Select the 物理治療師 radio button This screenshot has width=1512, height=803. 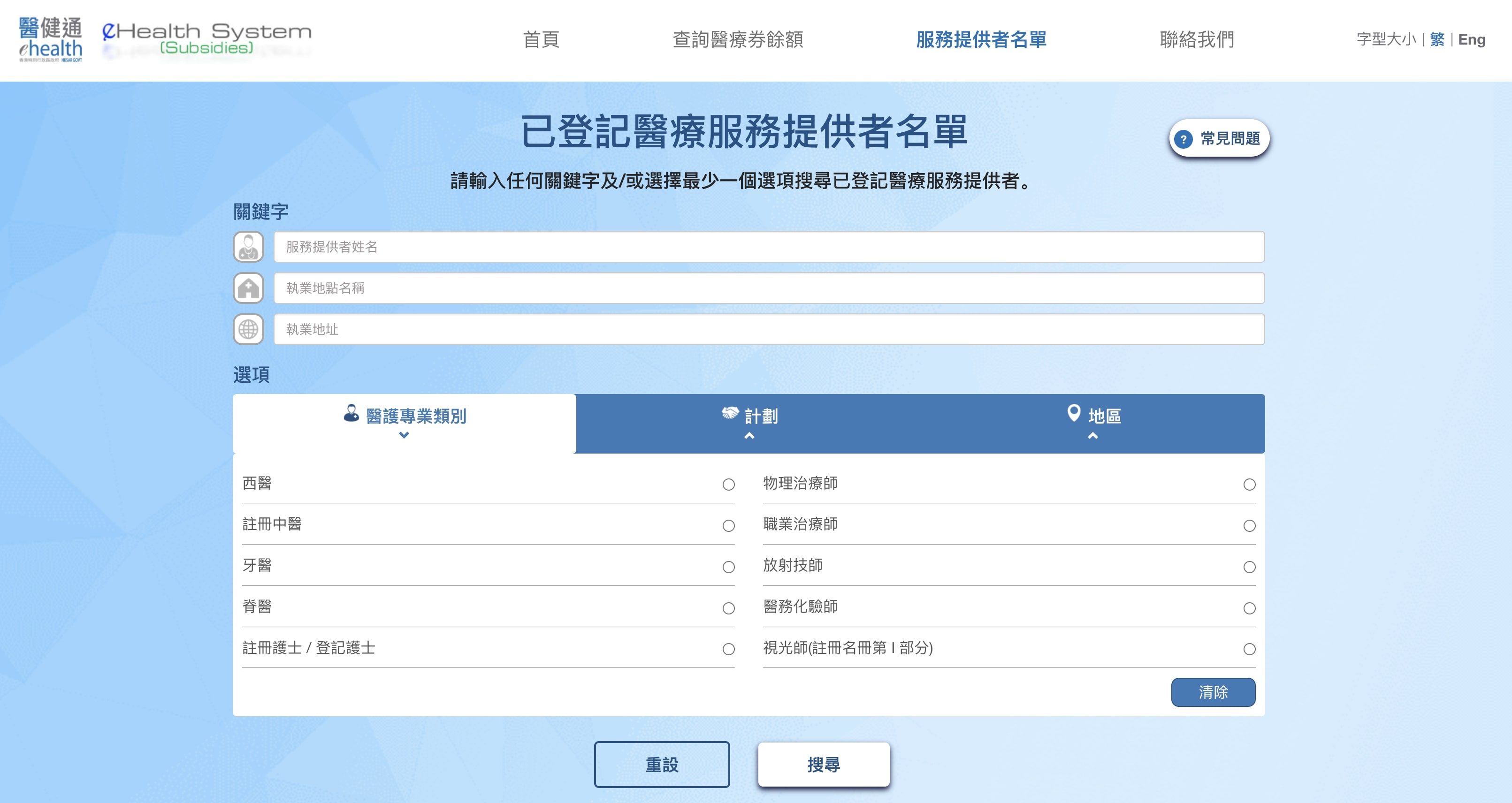coord(1248,484)
